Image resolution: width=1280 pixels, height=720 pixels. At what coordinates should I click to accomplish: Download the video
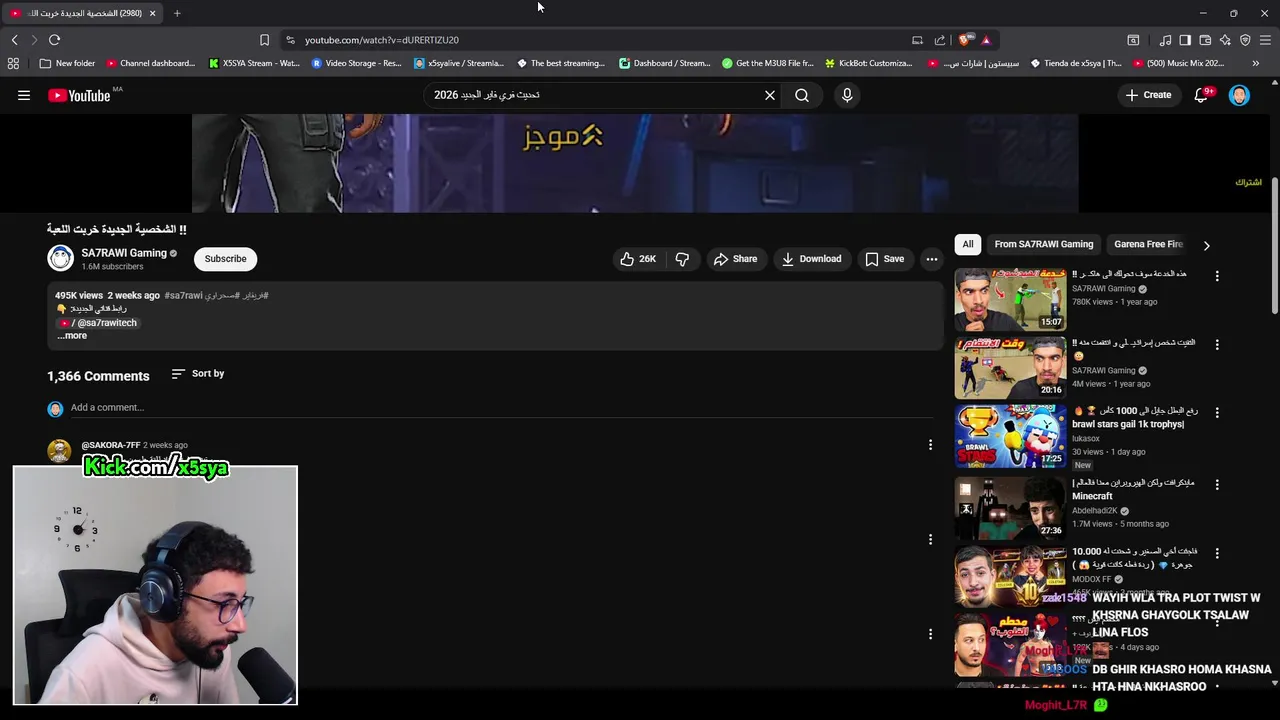coord(811,259)
